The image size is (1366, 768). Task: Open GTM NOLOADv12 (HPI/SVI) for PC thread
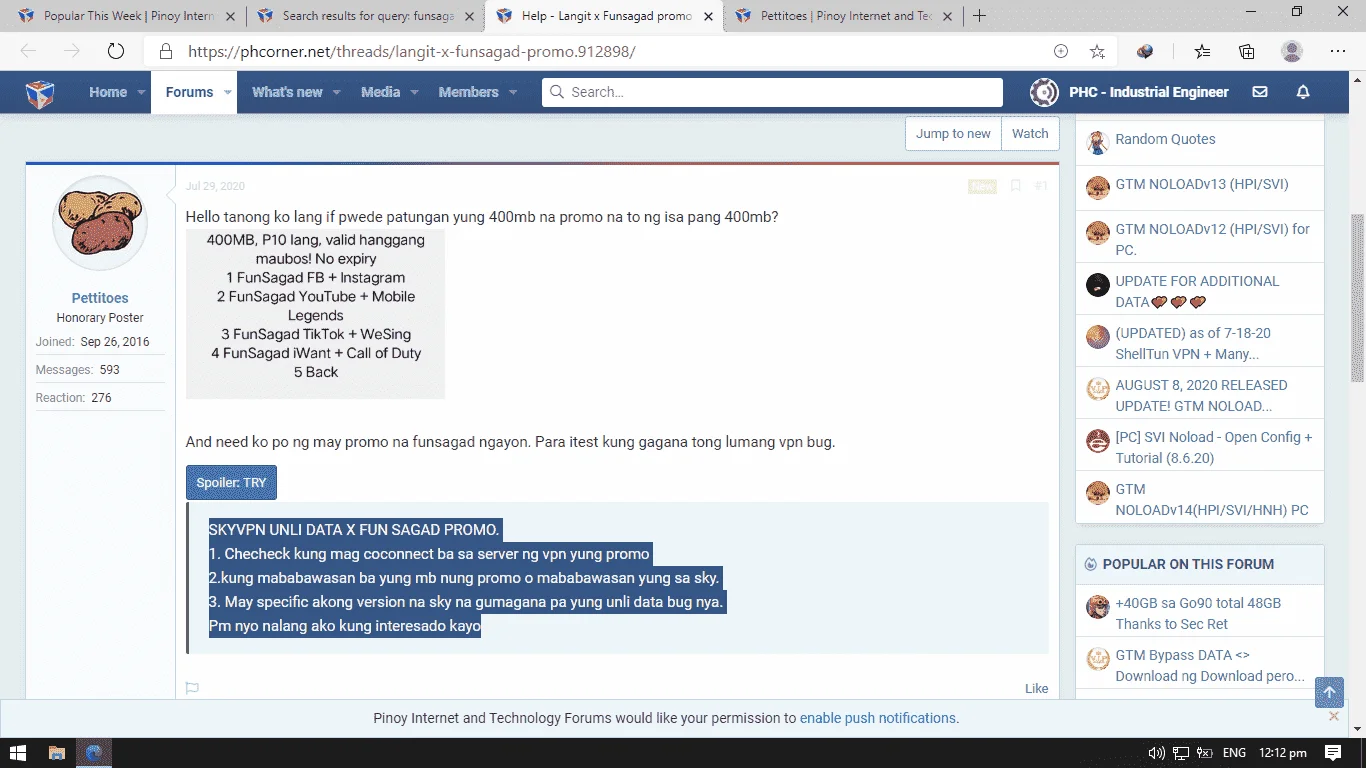tap(1213, 239)
